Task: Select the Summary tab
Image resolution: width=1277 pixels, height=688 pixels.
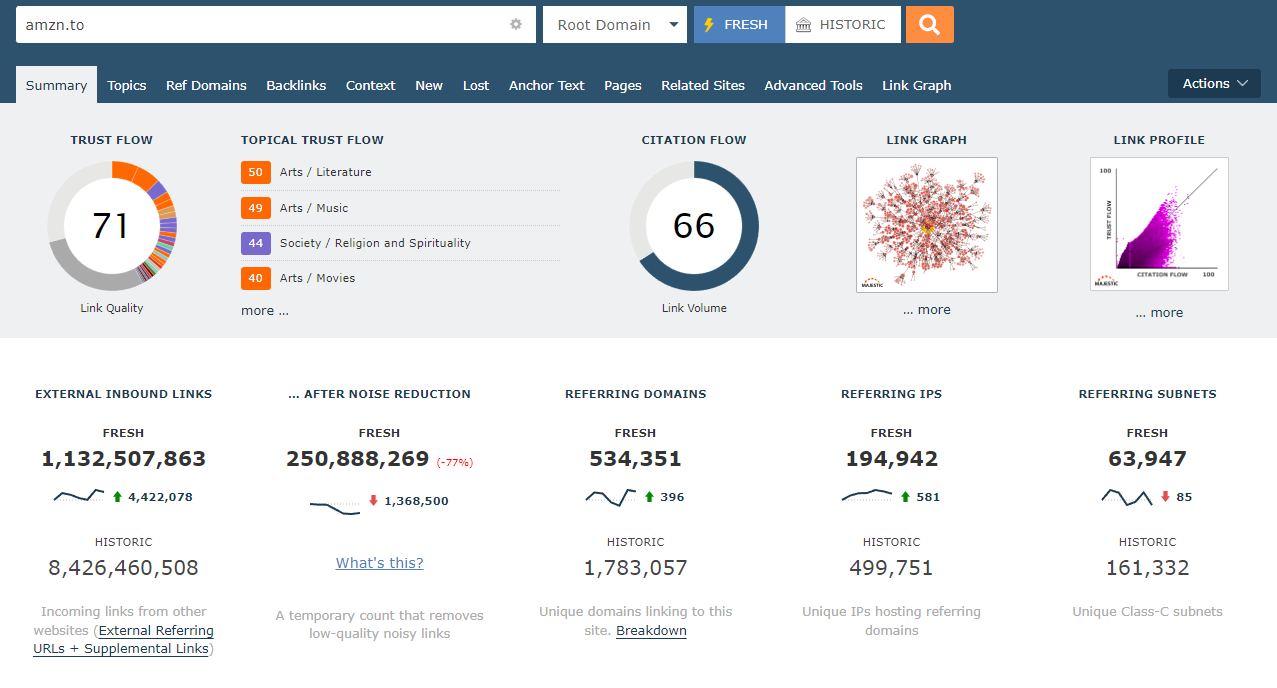Action: (56, 85)
